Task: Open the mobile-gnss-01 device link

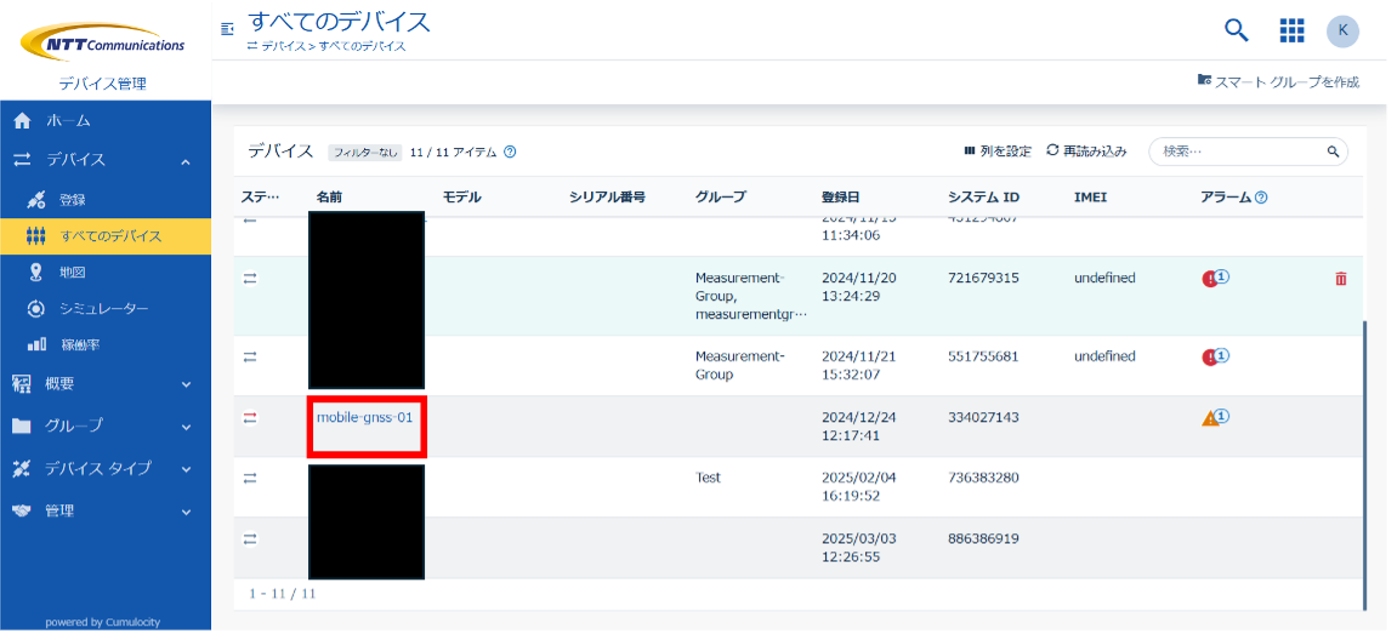Action: pos(364,418)
